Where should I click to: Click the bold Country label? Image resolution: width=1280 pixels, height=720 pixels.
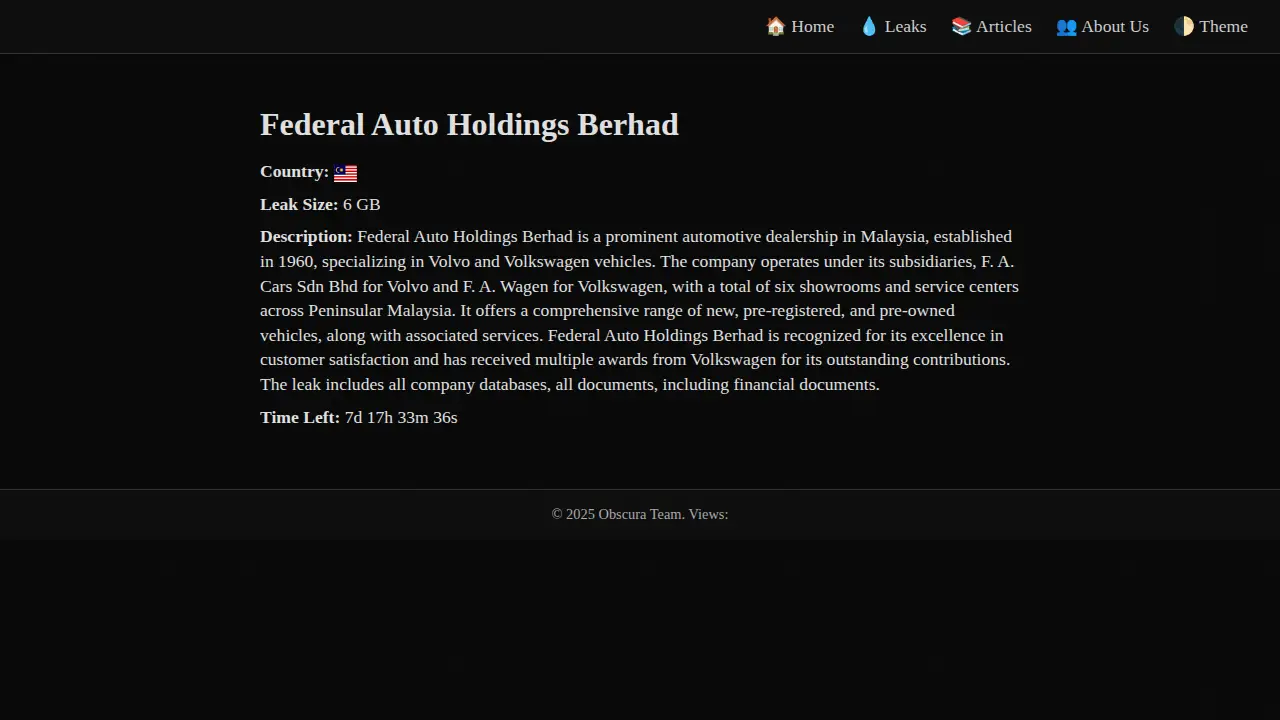pos(294,172)
